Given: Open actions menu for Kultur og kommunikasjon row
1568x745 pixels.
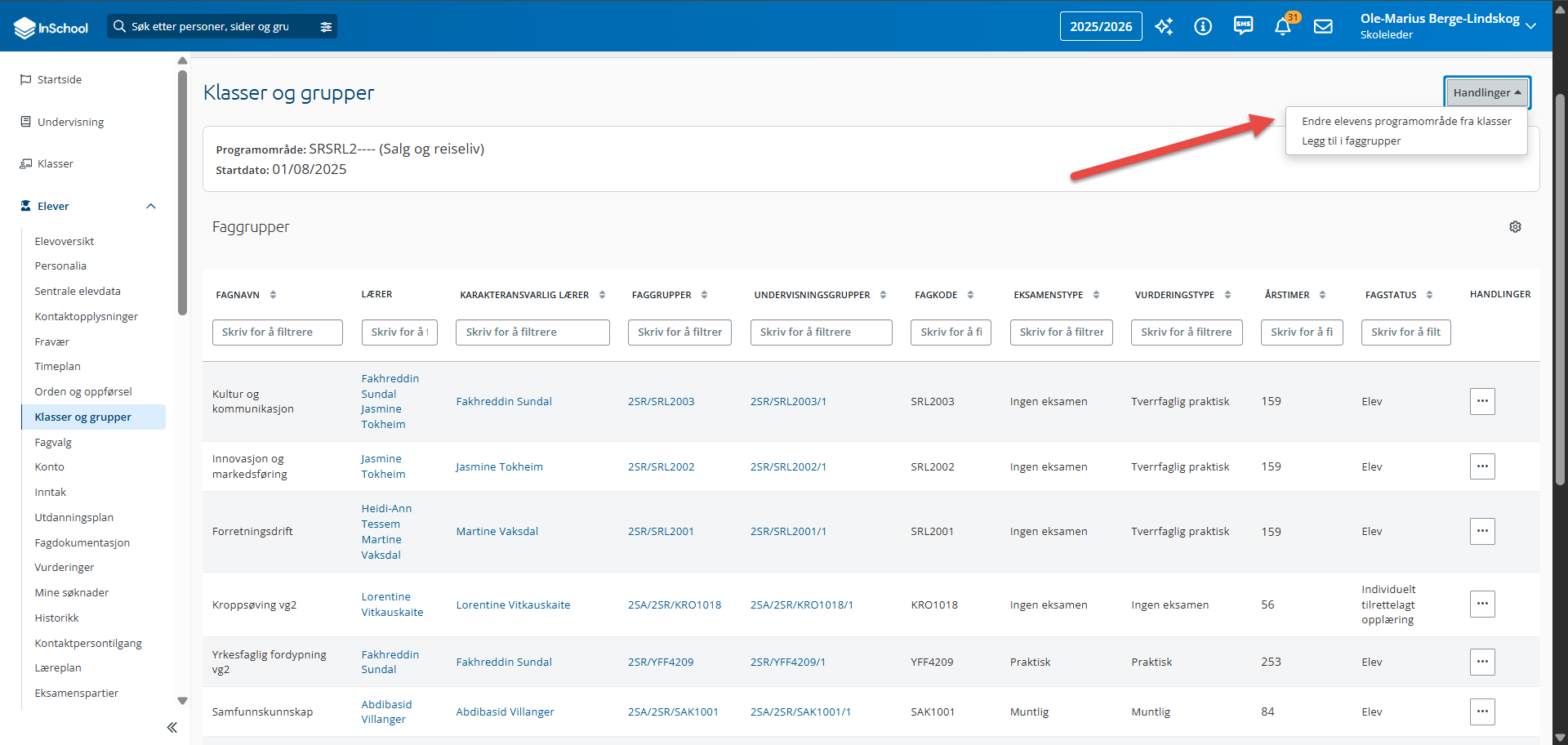Looking at the screenshot, I should click(1482, 401).
